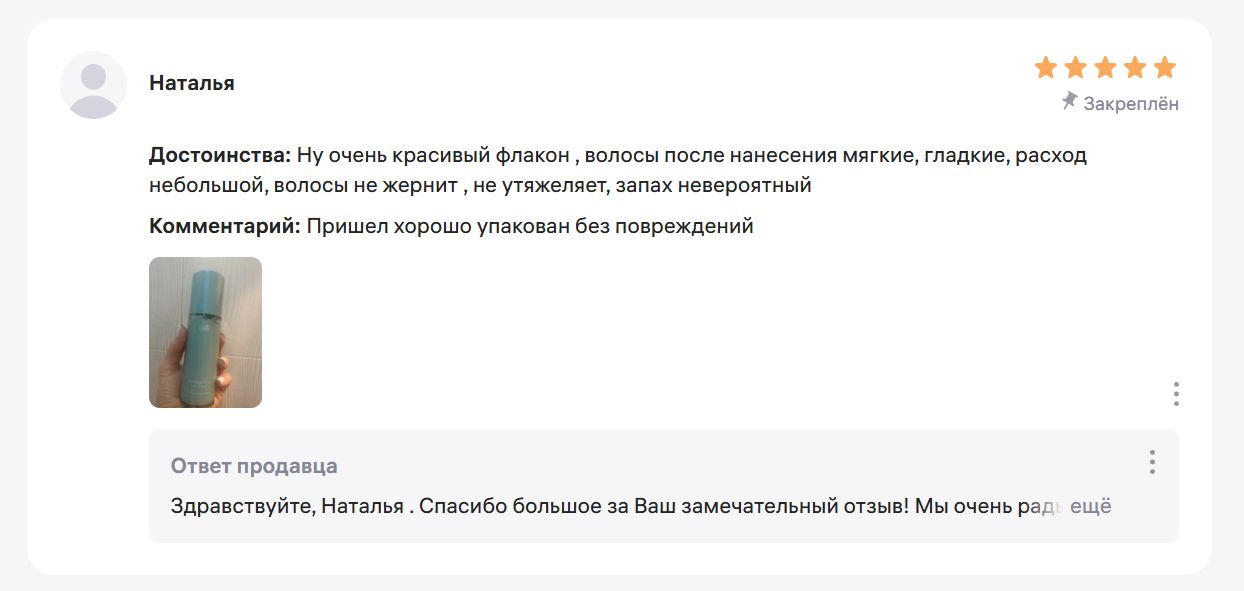Click the pin icon next to Закреплён
This screenshot has height=591, width=1244.
[1070, 101]
